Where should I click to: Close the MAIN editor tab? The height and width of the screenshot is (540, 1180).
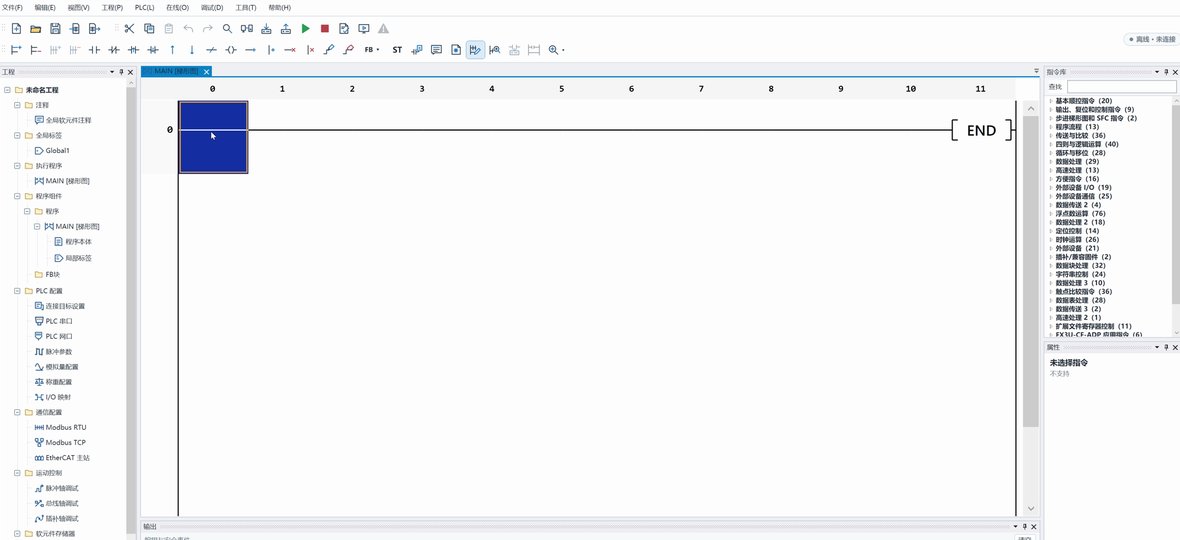[x=206, y=71]
